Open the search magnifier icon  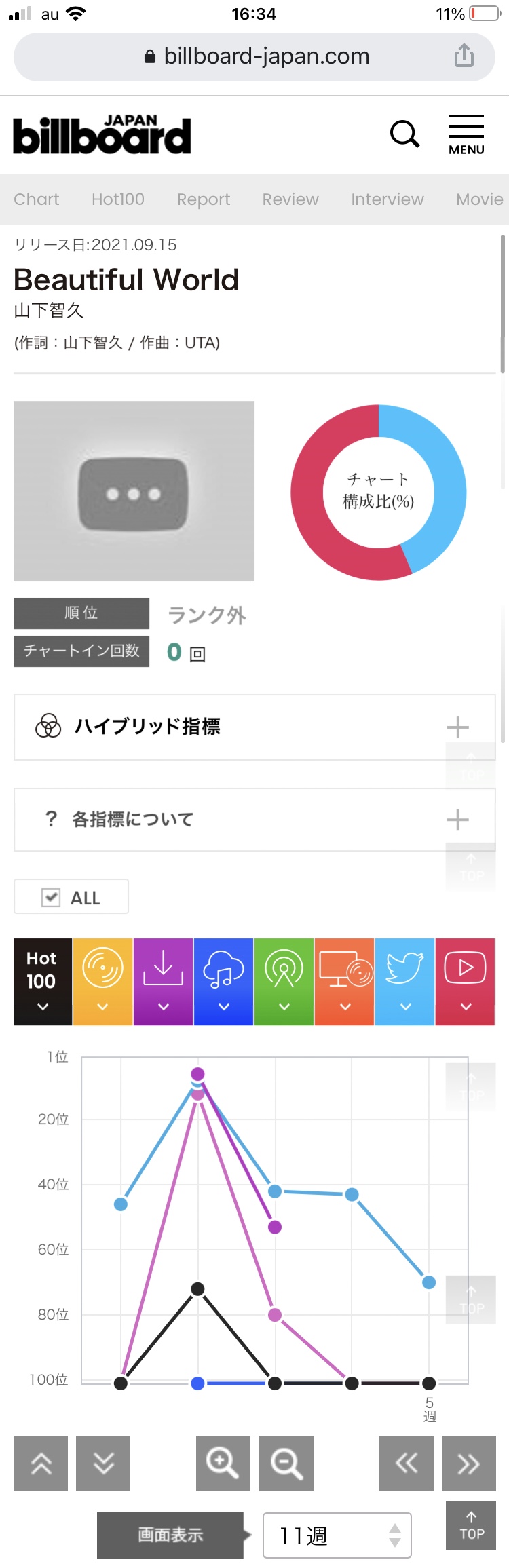click(404, 134)
